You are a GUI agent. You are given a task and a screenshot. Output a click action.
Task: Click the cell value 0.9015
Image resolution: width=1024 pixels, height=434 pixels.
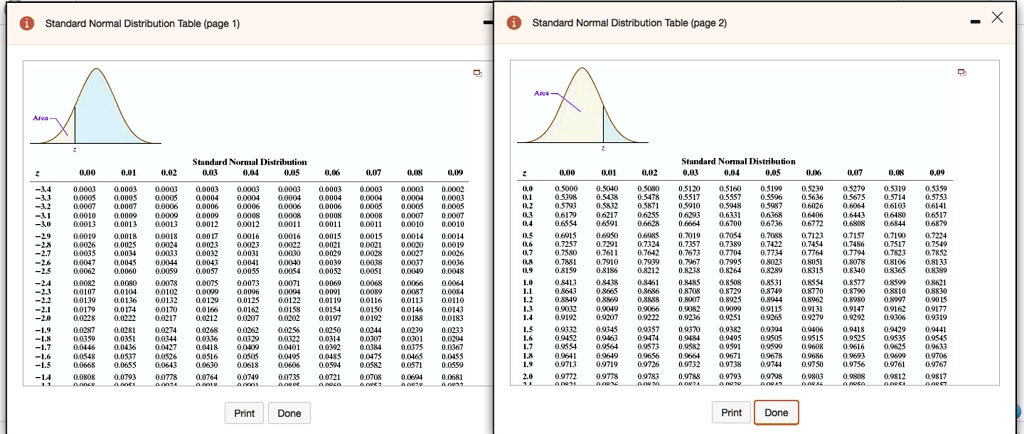[936, 298]
